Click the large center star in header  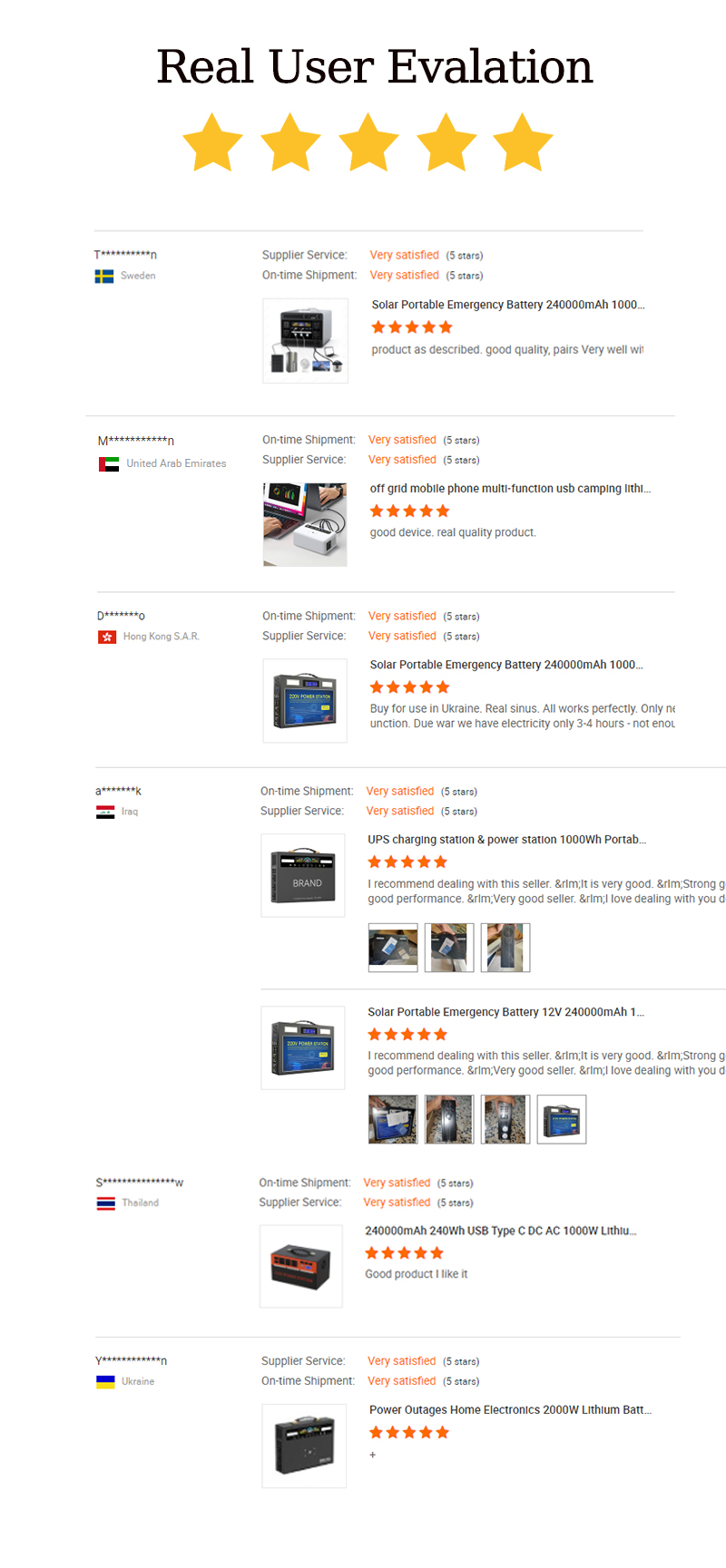(x=368, y=142)
